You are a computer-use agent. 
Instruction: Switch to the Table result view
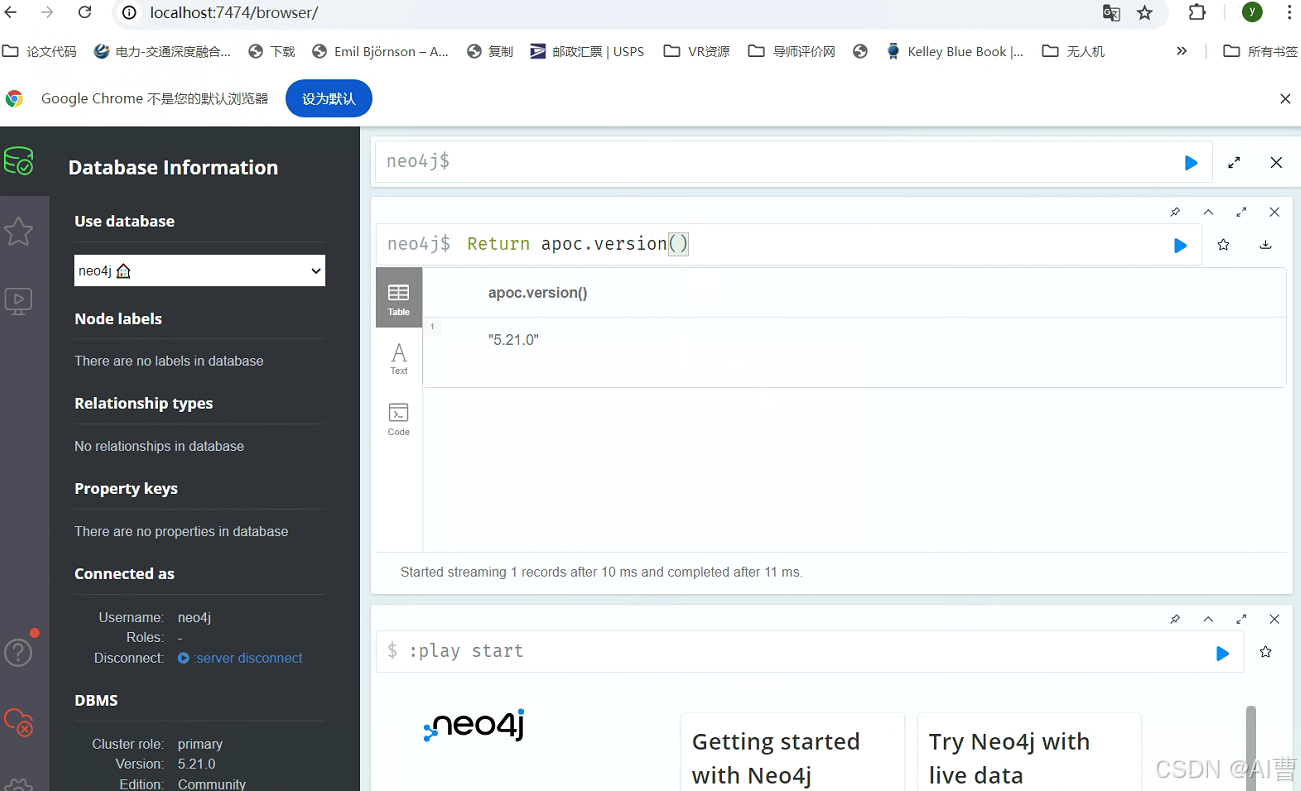(398, 297)
